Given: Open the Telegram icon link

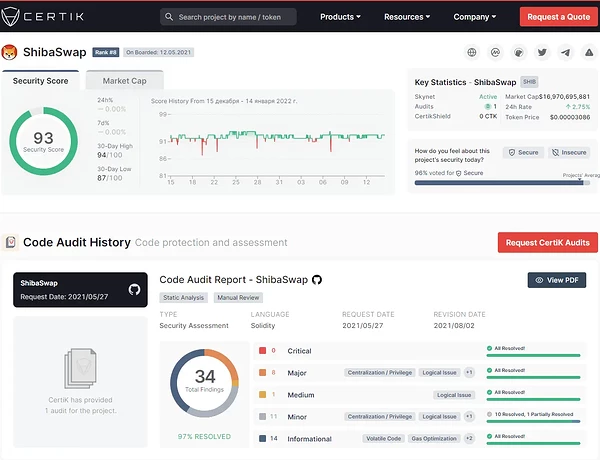Looking at the screenshot, I should 566,52.
